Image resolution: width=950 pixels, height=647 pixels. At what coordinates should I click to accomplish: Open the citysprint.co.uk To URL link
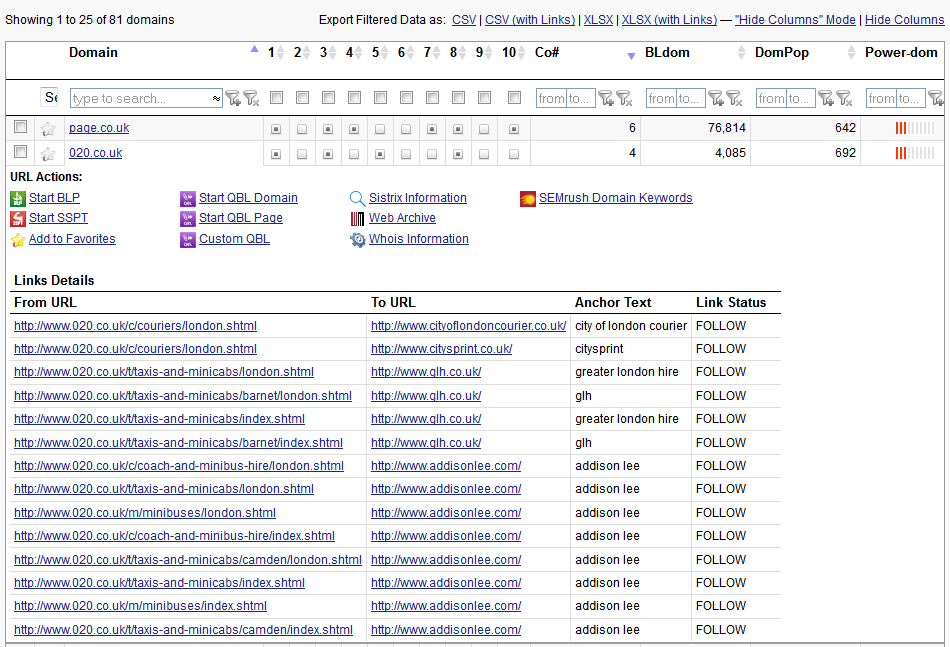point(442,349)
